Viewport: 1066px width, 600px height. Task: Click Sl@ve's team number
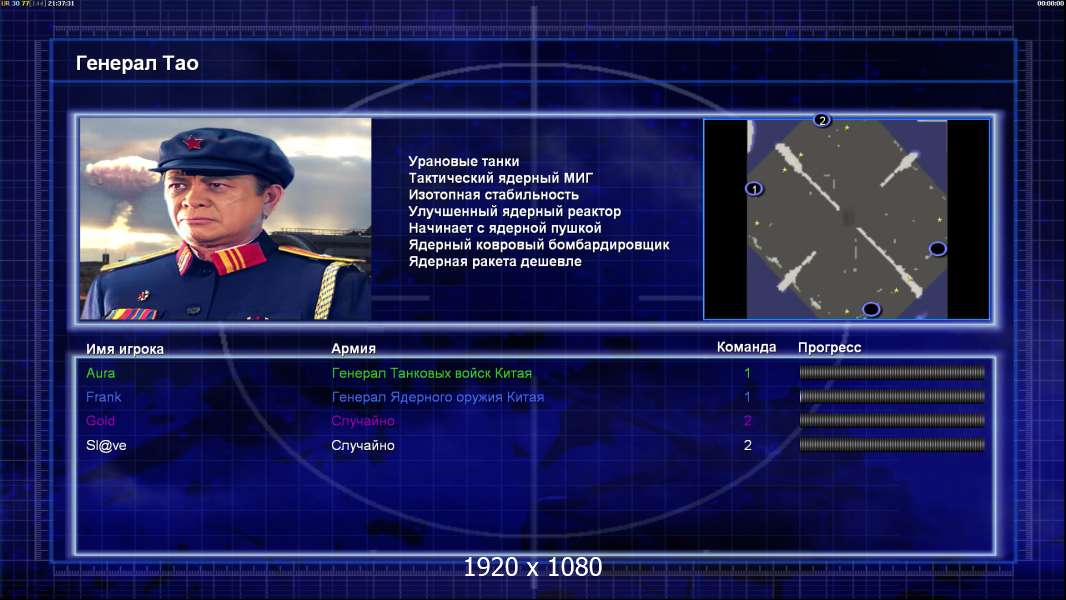pyautogui.click(x=747, y=445)
